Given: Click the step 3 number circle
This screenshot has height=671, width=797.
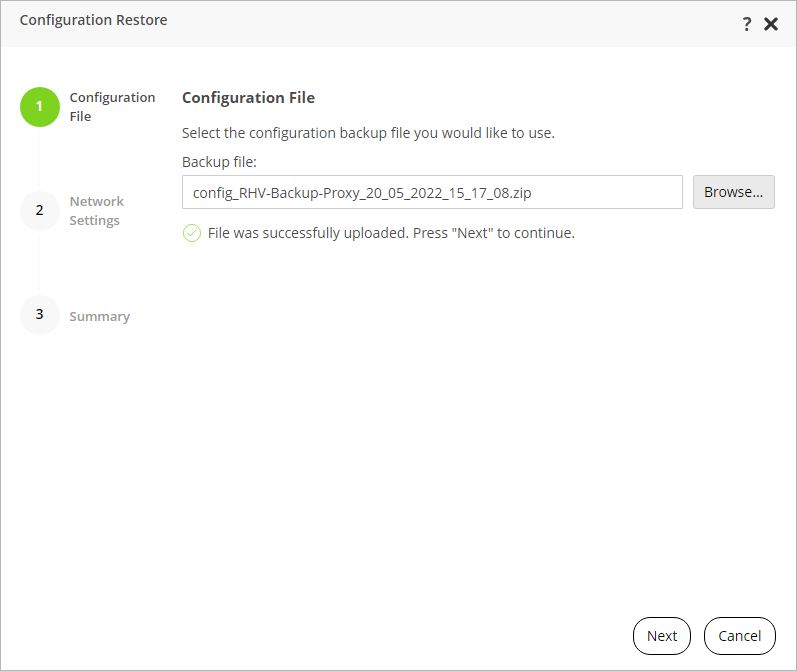Looking at the screenshot, I should coord(40,315).
